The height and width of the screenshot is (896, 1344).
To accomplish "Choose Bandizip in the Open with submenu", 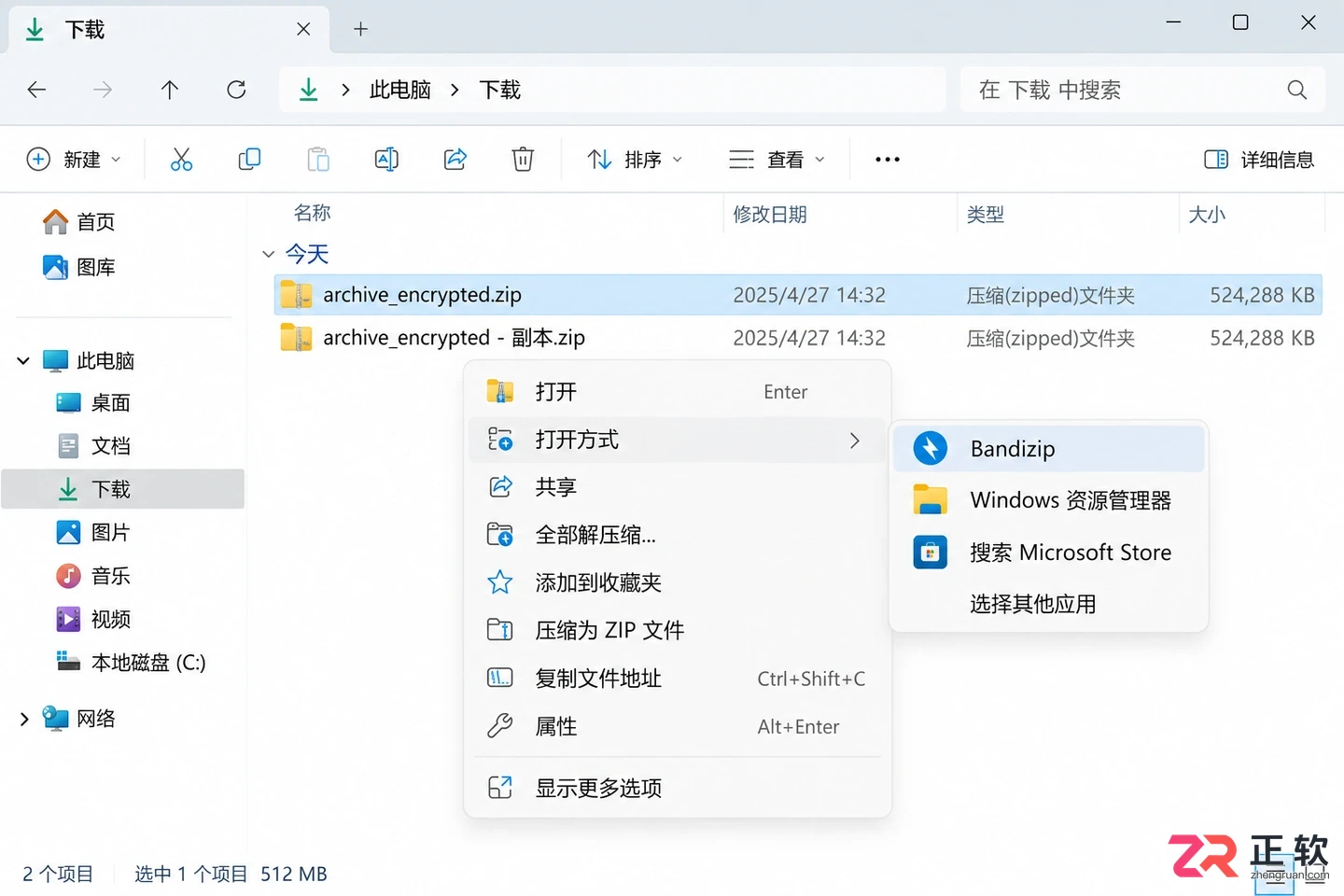I will coord(1049,449).
